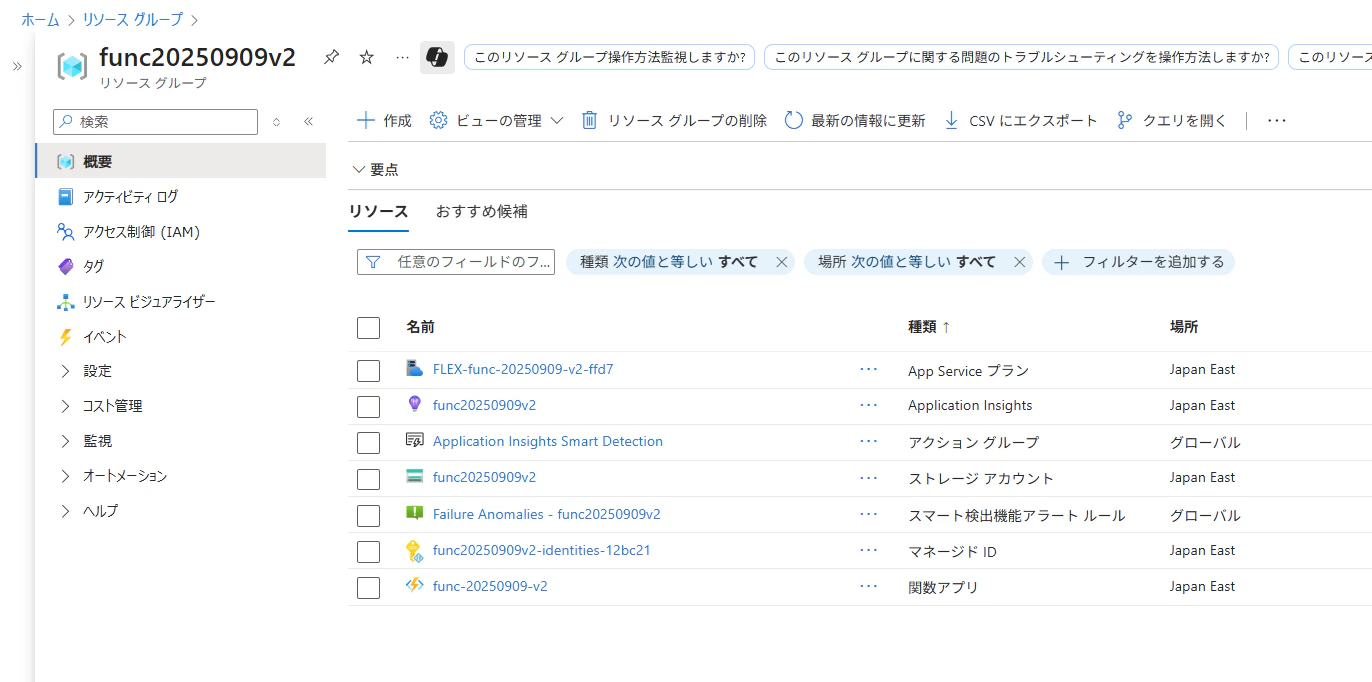Open 概要 in the sidebar

[180, 161]
